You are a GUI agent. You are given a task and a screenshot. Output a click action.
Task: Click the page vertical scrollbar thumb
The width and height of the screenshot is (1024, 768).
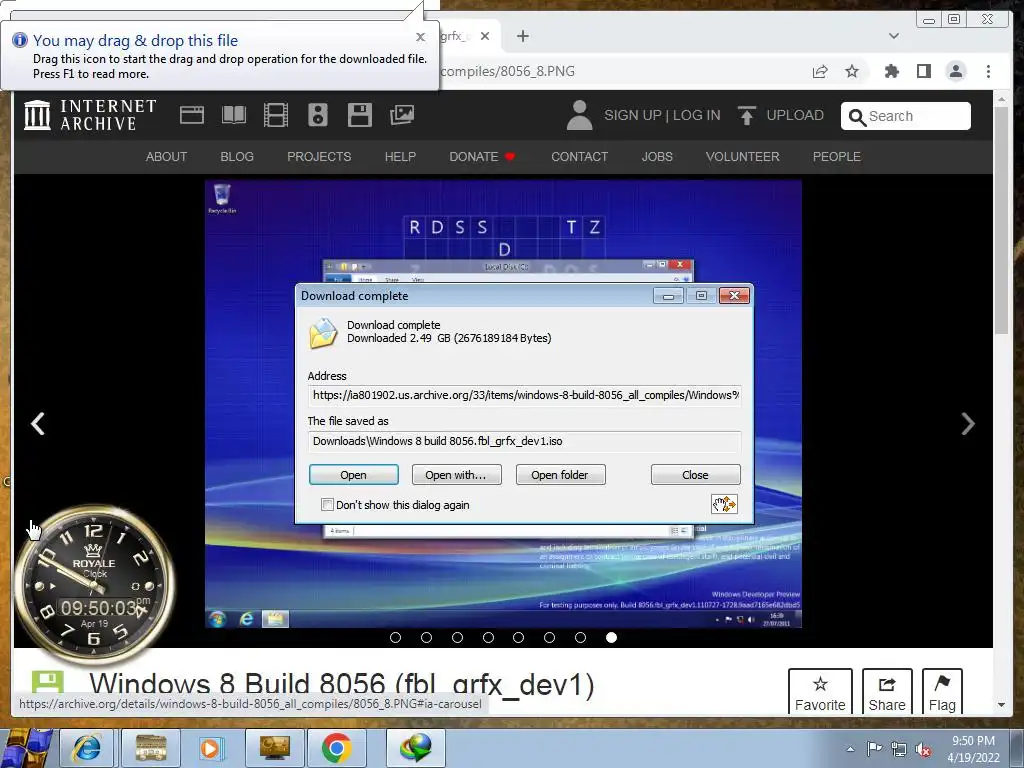[1001, 219]
